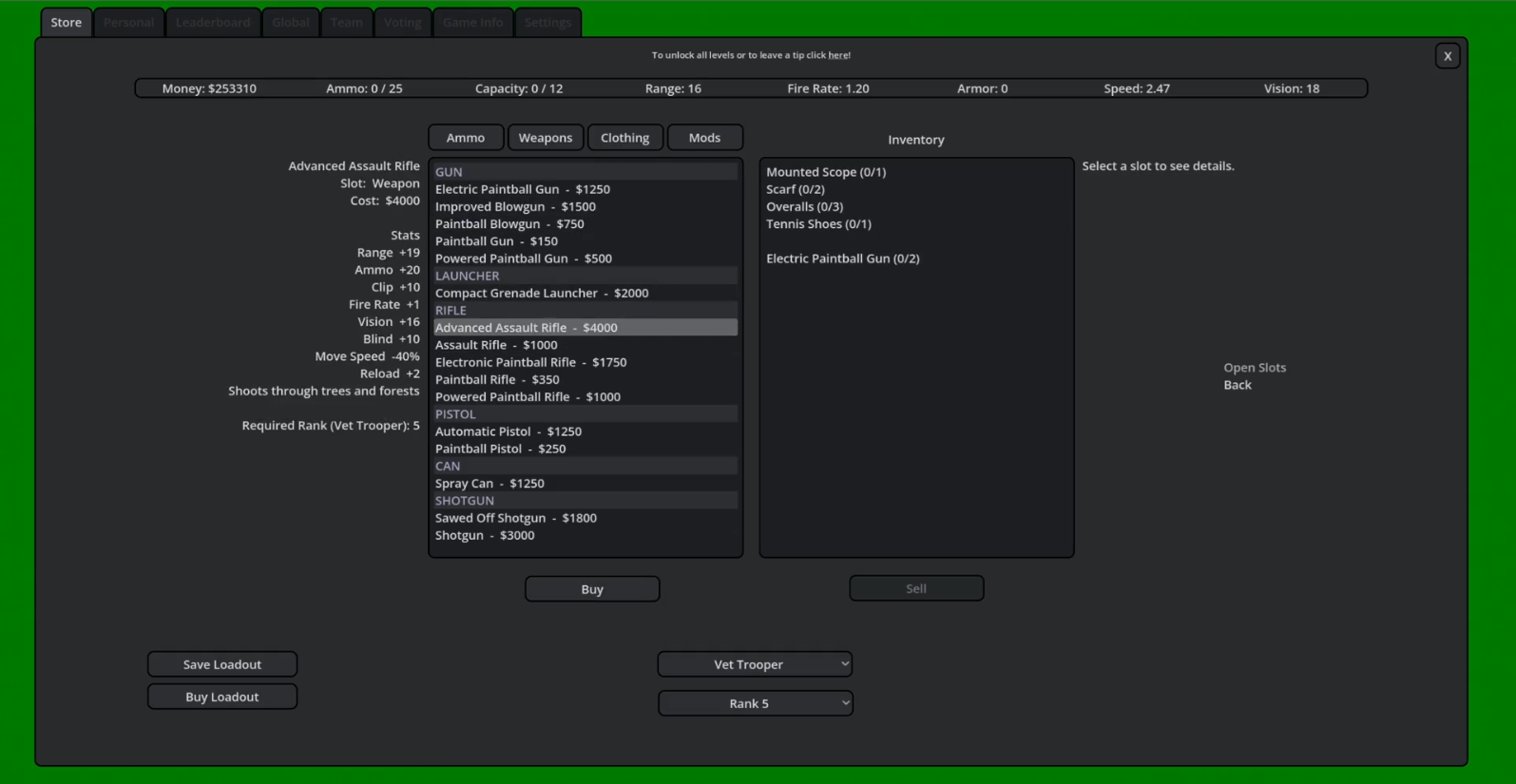The height and width of the screenshot is (784, 1516).
Task: Close the store panel with X
Action: [1447, 56]
